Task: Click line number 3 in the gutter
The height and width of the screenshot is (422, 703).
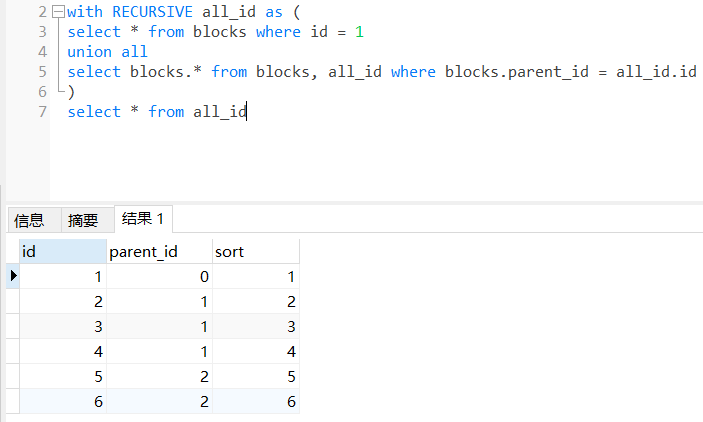Action: pyautogui.click(x=41, y=32)
